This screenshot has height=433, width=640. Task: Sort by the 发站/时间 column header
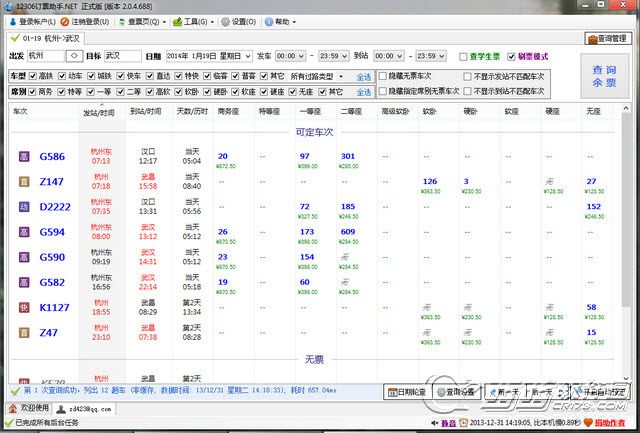click(x=98, y=113)
